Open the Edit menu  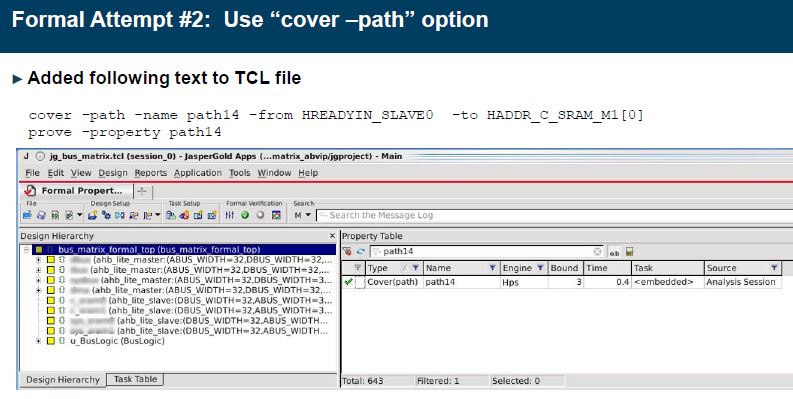(56, 173)
